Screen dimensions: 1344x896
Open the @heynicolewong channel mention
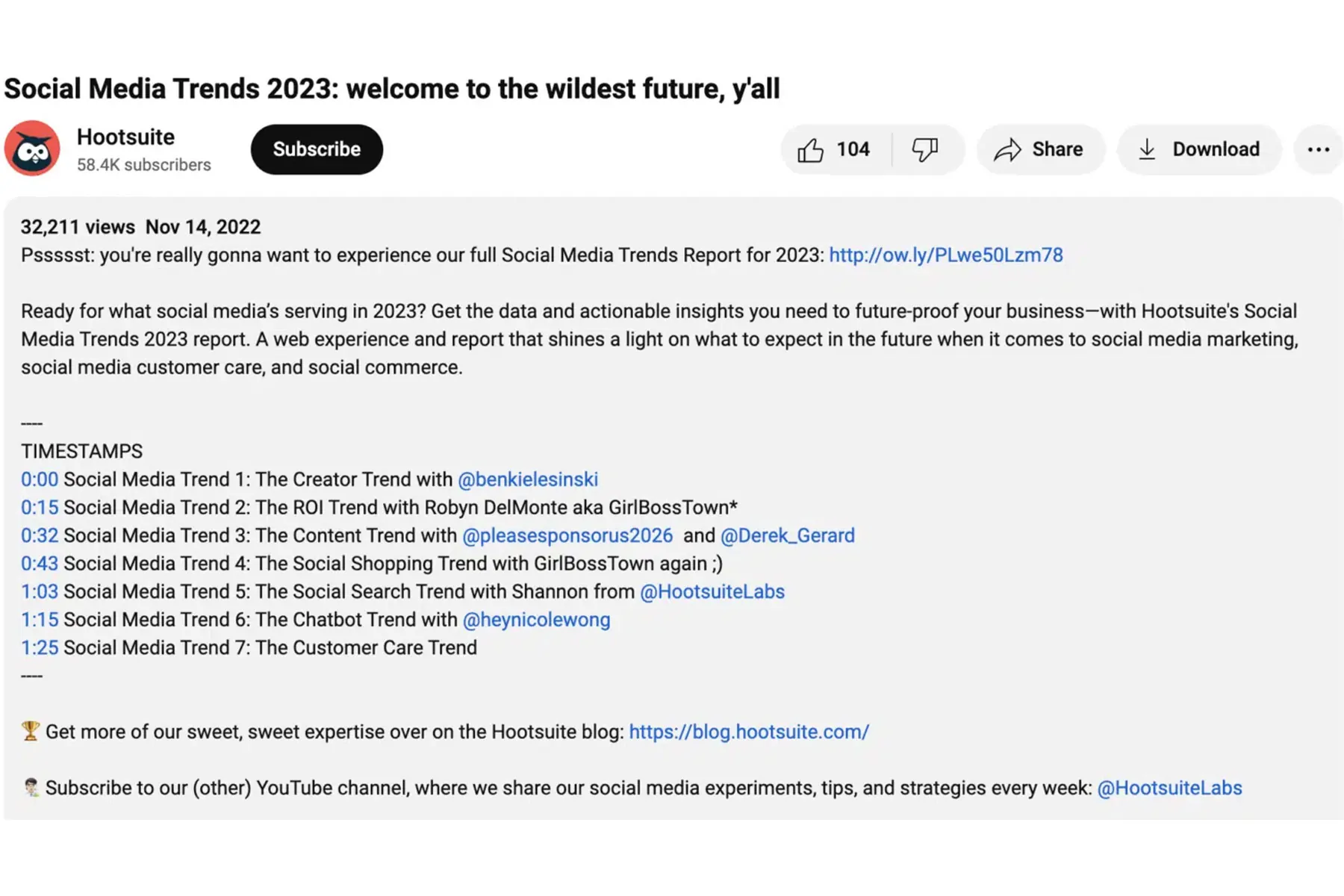pos(536,620)
